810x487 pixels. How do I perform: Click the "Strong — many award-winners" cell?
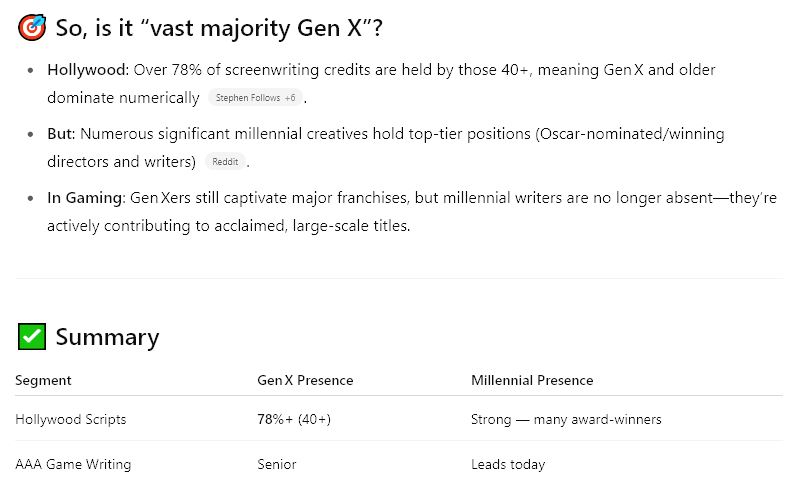pos(566,419)
